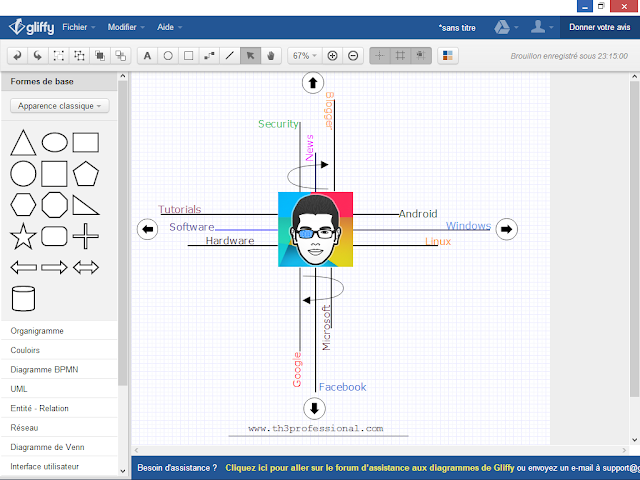The image size is (640, 480).
Task: Expand the Couloirs shape category
Action: click(59, 350)
